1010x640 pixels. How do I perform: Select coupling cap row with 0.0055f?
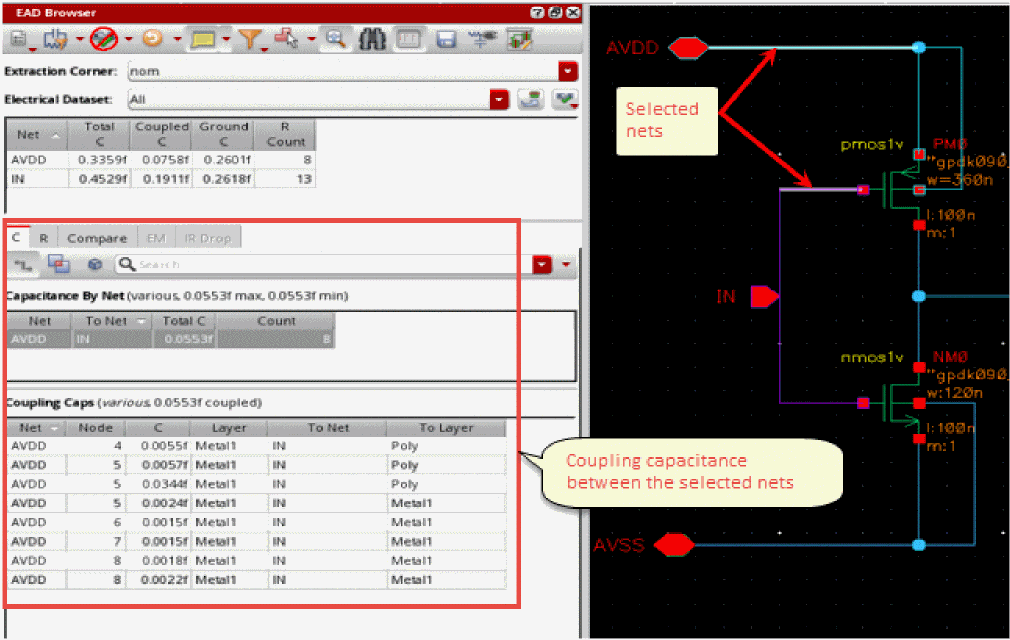(x=258, y=446)
